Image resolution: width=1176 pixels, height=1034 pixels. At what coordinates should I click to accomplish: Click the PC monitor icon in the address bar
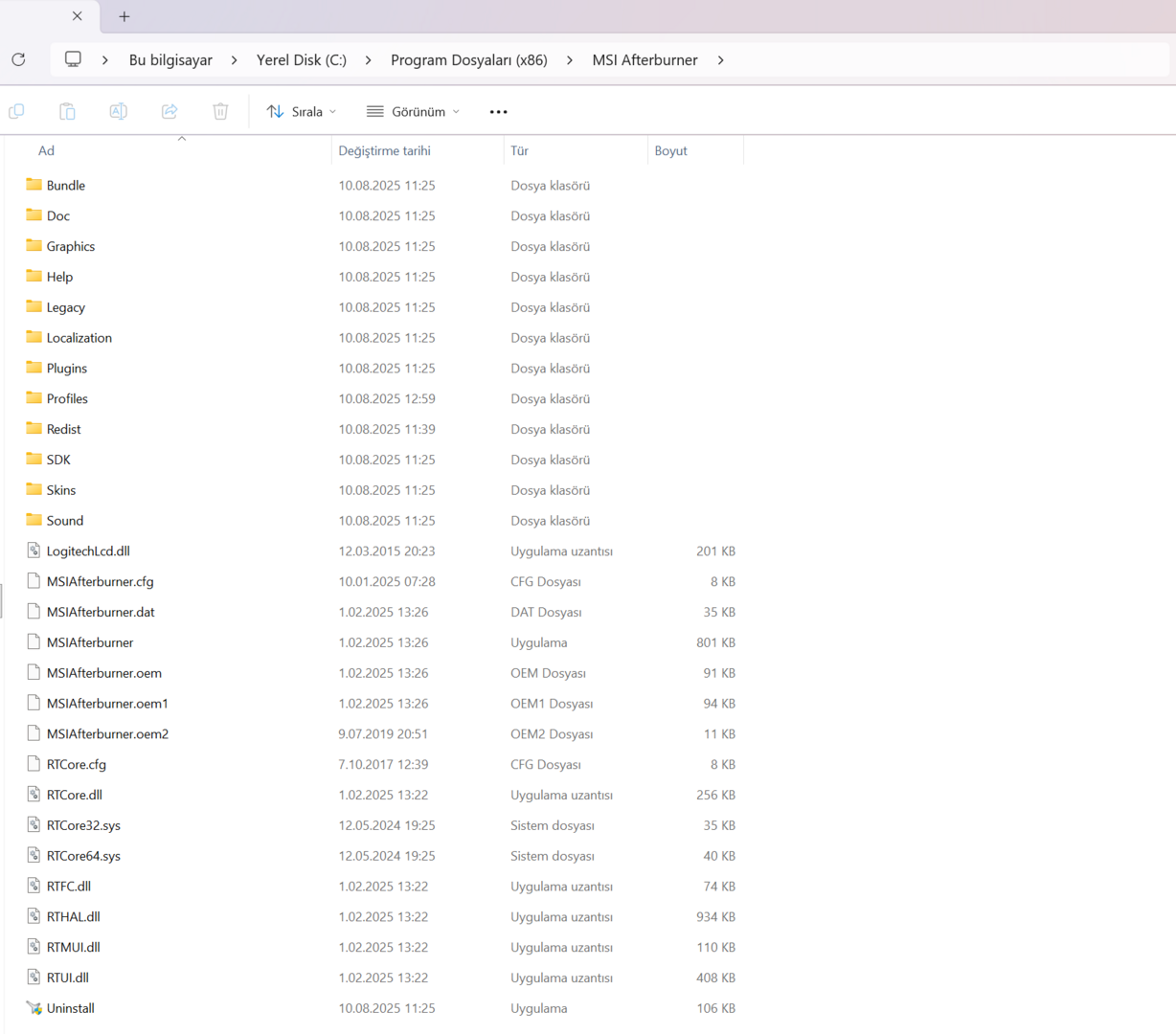click(73, 59)
